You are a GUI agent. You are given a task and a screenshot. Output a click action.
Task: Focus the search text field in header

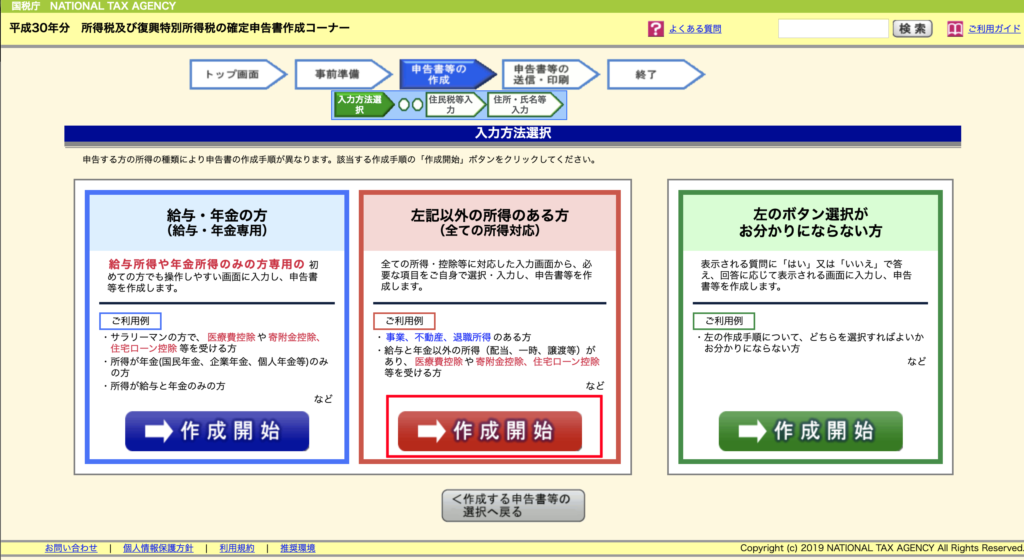tap(832, 29)
